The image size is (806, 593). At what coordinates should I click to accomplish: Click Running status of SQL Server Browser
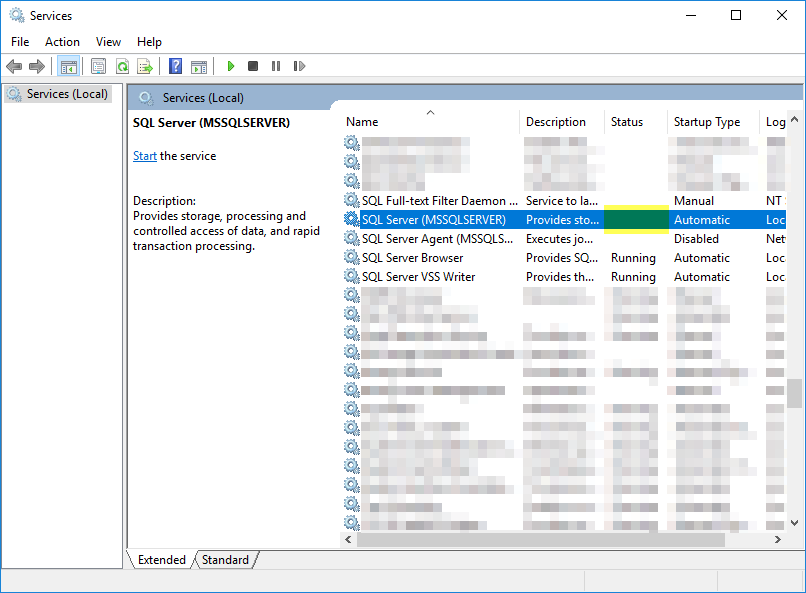pos(633,257)
